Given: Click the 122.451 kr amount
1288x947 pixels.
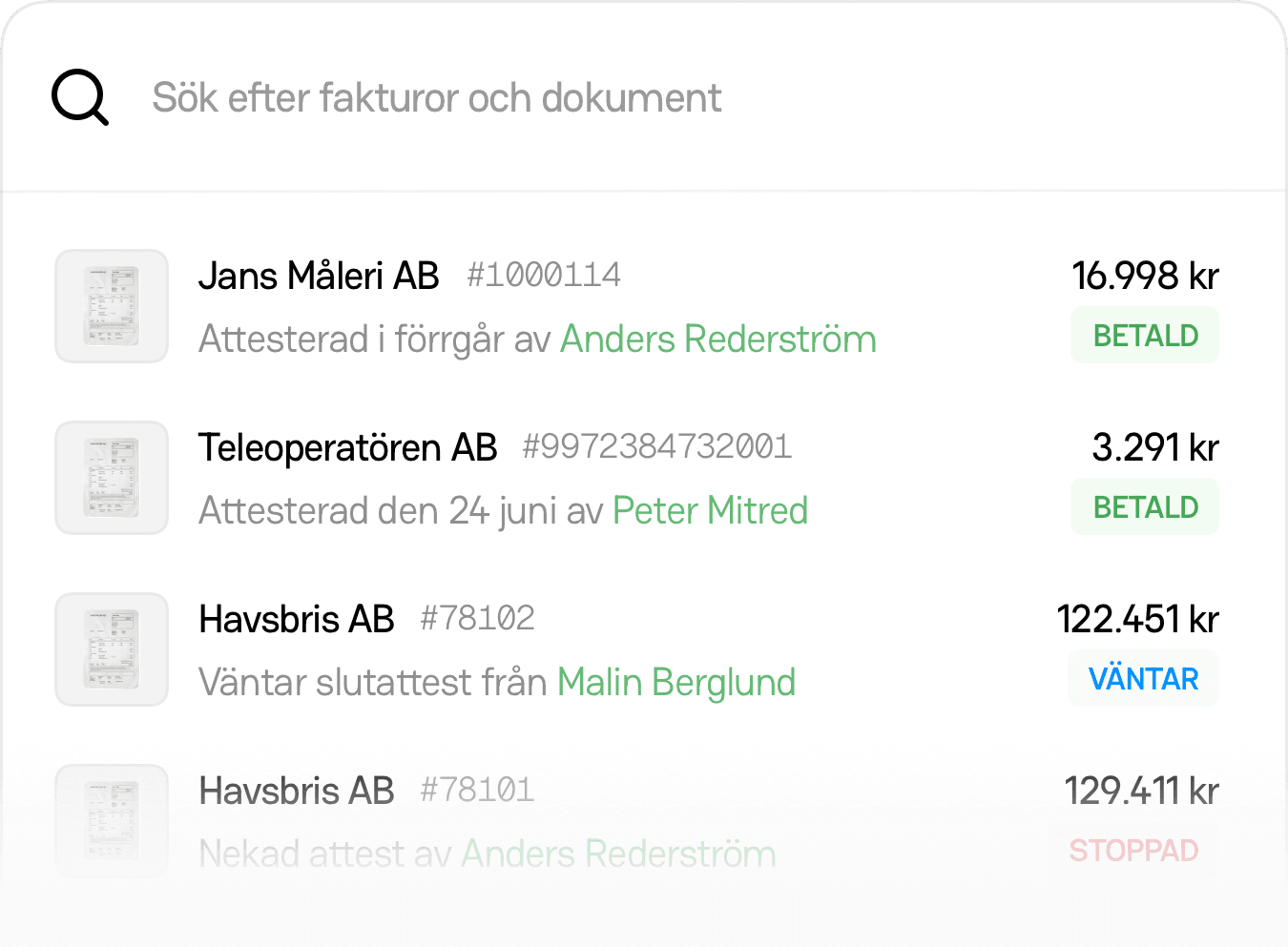Looking at the screenshot, I should [1138, 618].
